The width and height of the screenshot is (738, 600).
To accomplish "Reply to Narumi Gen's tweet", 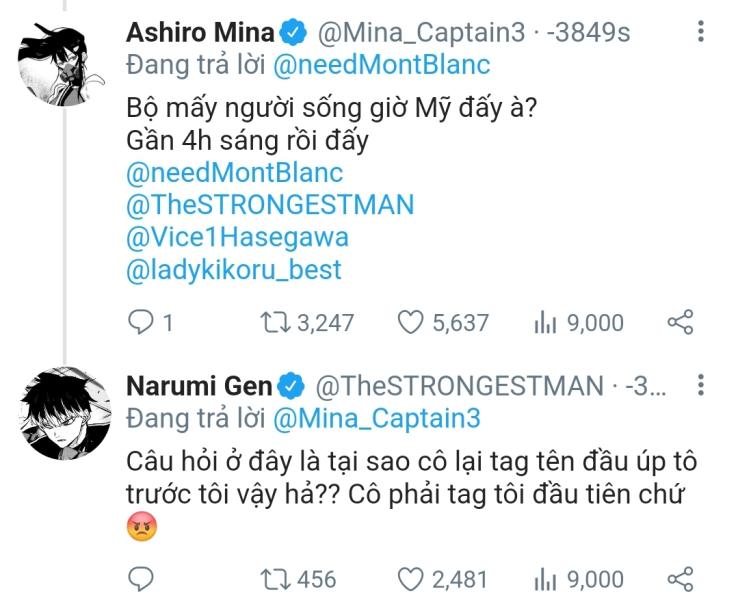I will point(140,579).
